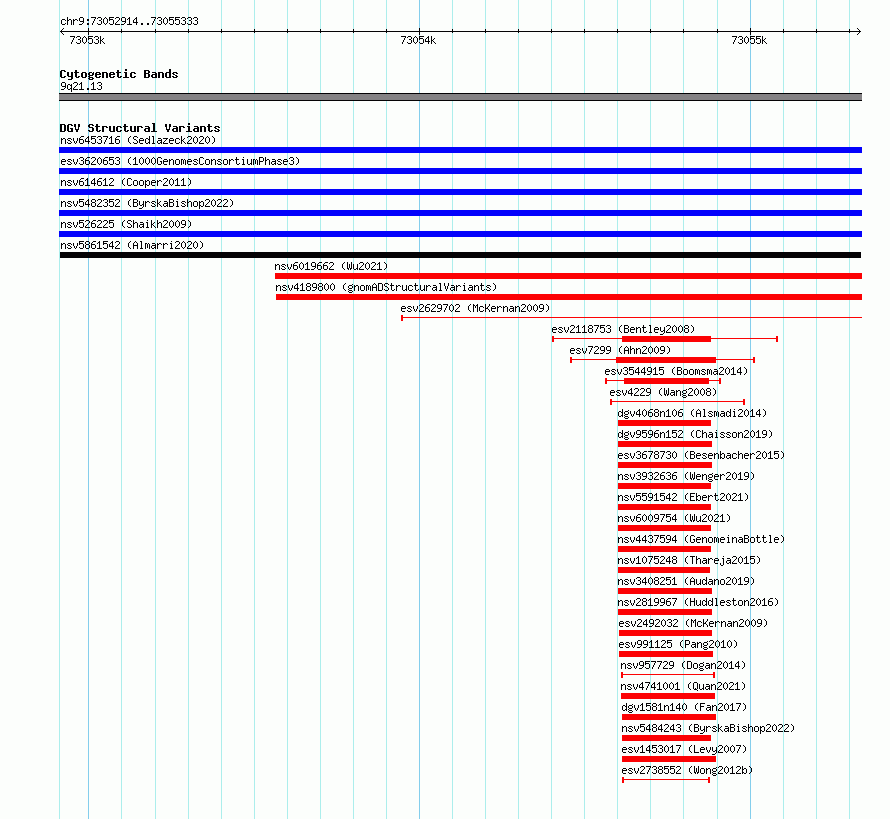Click esv3544915 (Boomsma2014) label
Image resolution: width=890 pixels, height=819 pixels.
(x=676, y=371)
